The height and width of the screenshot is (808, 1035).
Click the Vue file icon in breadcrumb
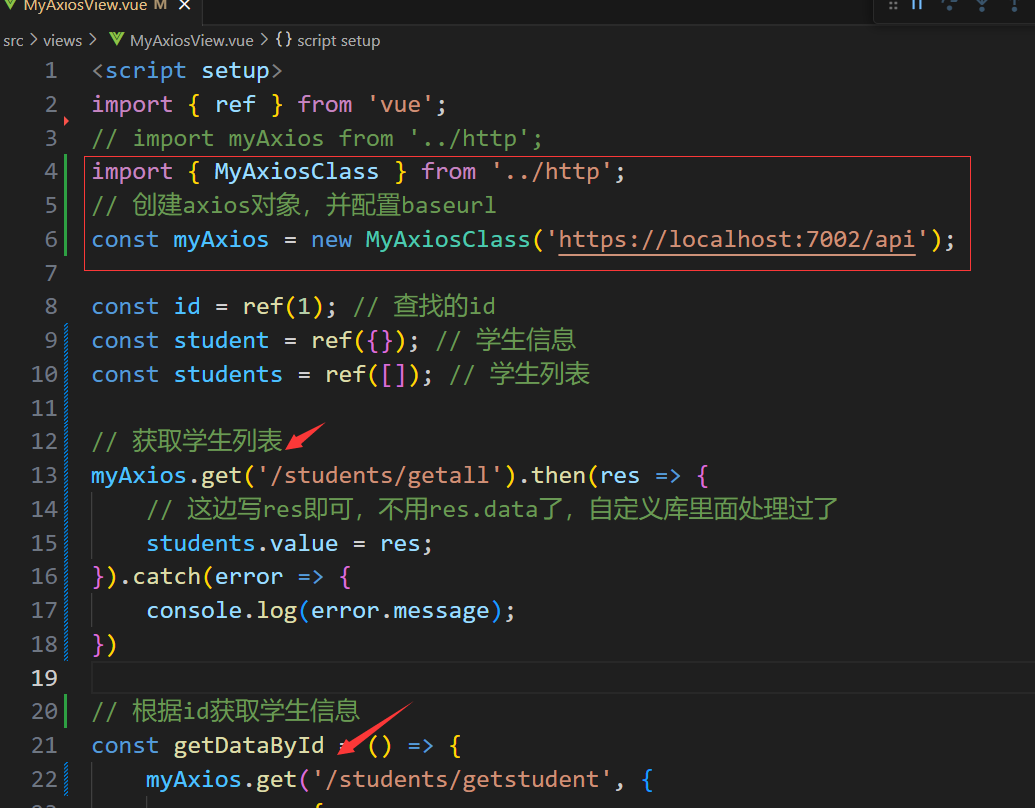tap(117, 40)
